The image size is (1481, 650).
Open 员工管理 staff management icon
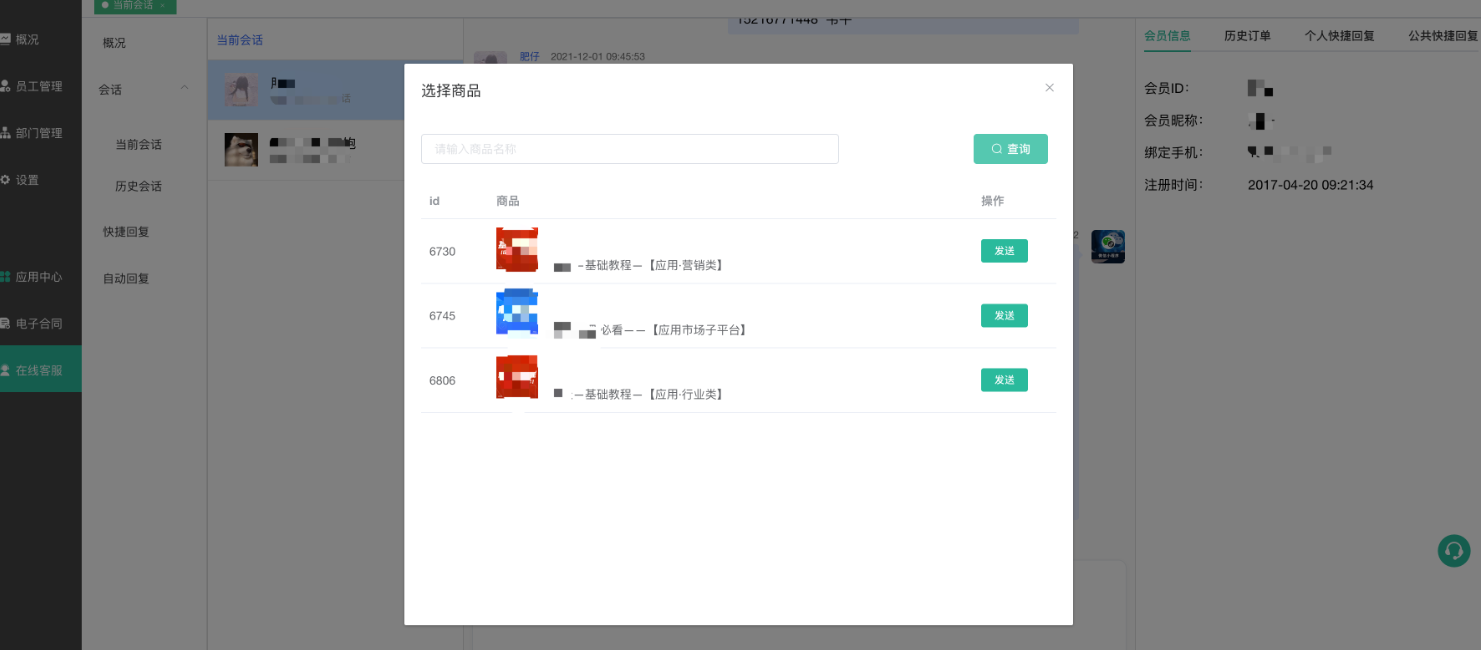click(x=5, y=86)
